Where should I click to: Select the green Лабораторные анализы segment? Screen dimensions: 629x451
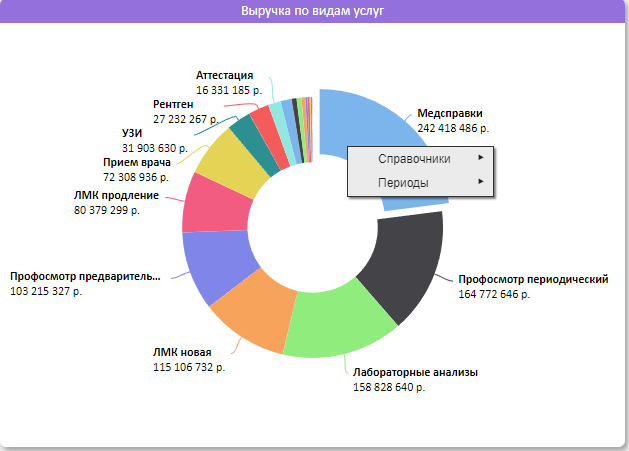(x=337, y=321)
